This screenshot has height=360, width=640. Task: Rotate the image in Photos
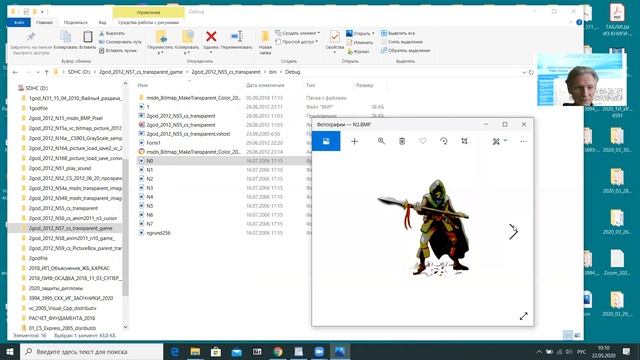tap(444, 141)
